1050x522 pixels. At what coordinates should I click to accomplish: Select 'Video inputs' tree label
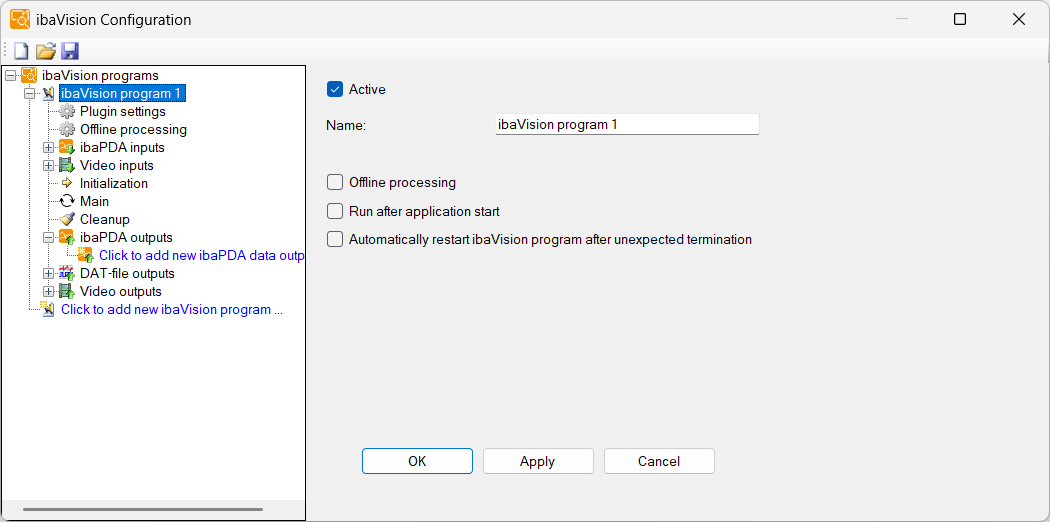tap(117, 165)
